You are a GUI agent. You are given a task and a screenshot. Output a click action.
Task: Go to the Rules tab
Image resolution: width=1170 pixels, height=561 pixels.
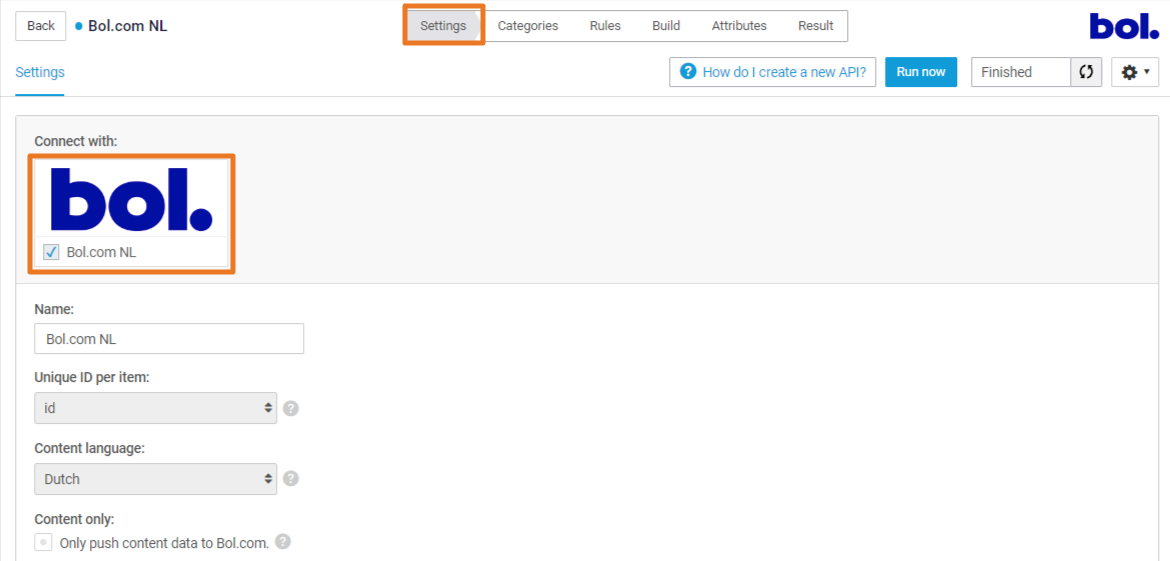tap(605, 26)
